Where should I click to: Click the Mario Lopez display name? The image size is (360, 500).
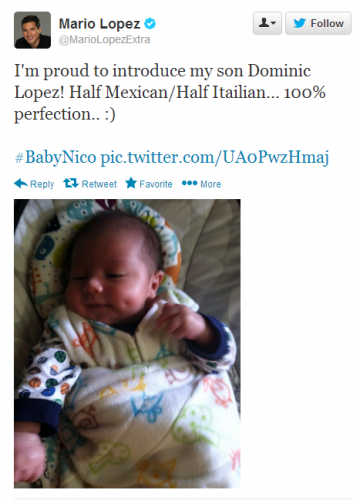99,24
